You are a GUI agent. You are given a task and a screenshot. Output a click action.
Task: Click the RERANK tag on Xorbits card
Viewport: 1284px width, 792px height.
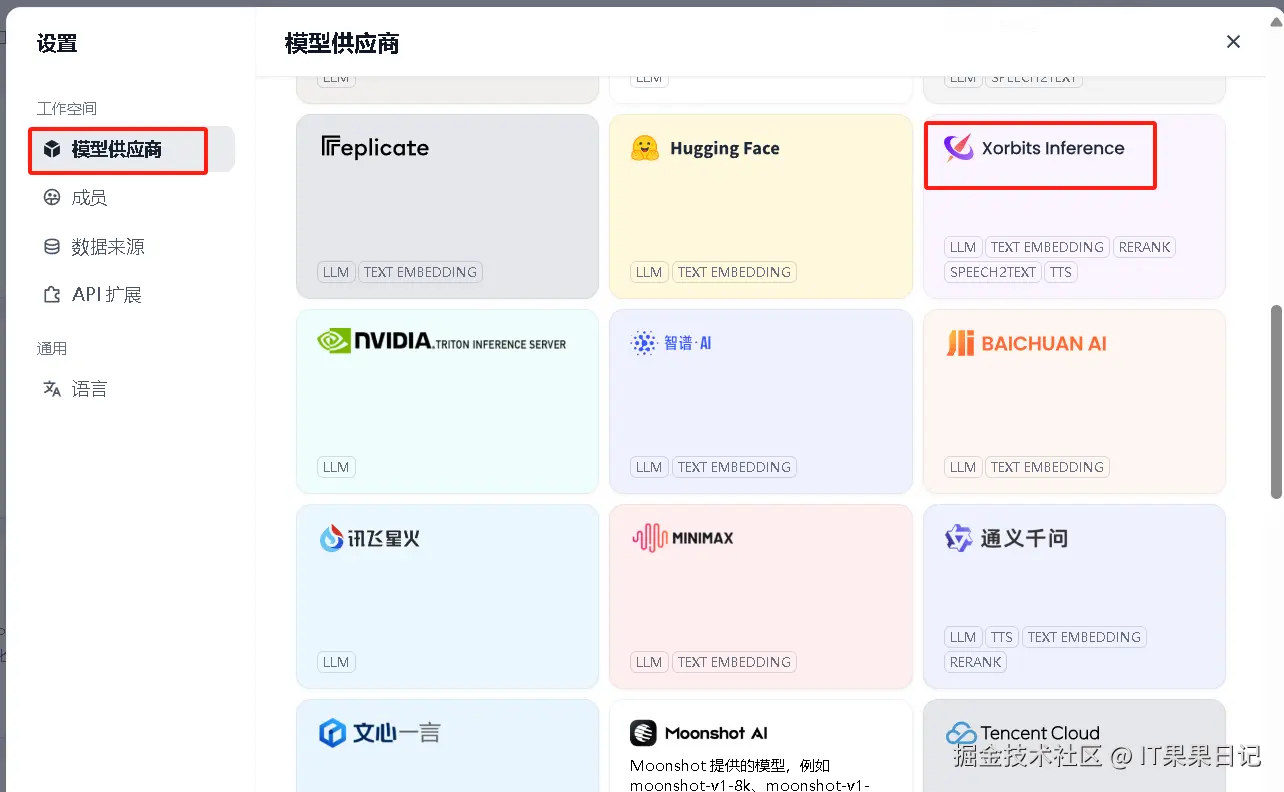pyautogui.click(x=1144, y=247)
